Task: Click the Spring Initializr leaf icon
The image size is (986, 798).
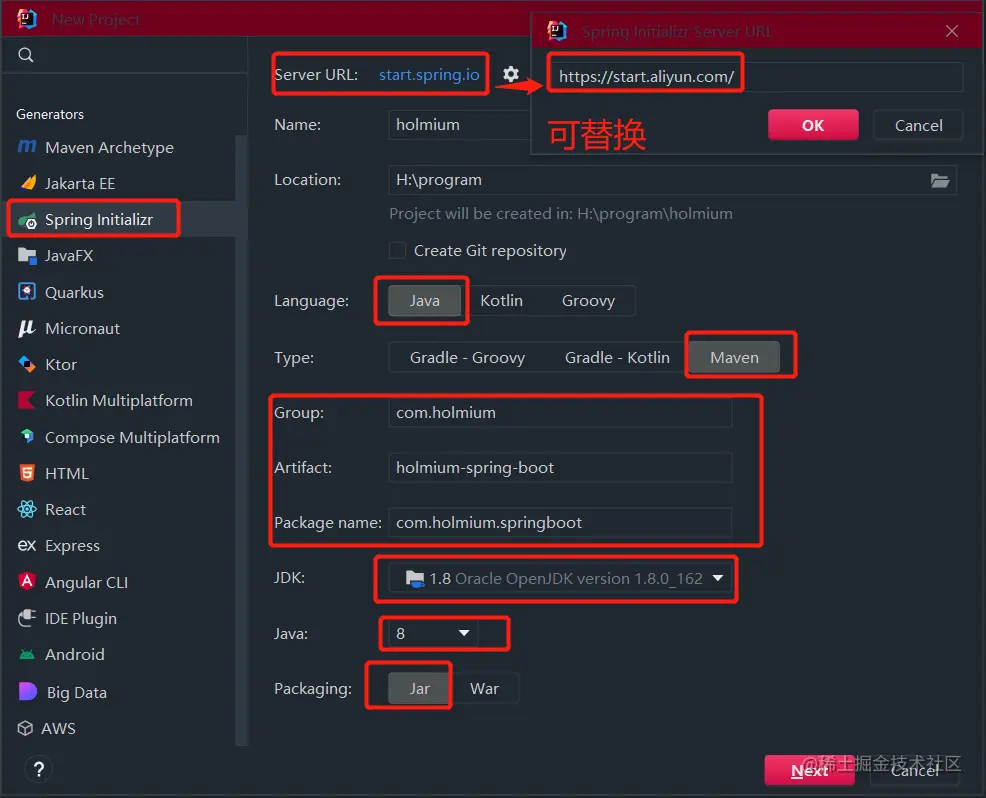Action: point(28,221)
